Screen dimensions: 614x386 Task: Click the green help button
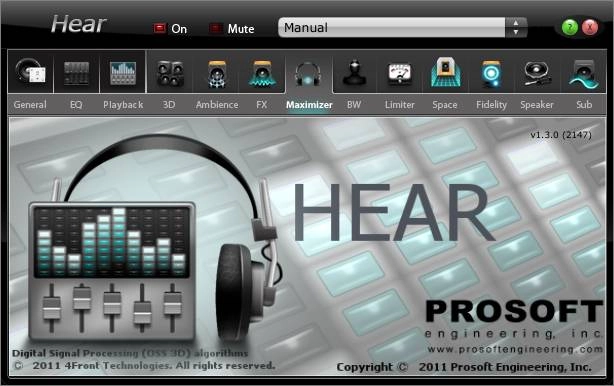570,27
